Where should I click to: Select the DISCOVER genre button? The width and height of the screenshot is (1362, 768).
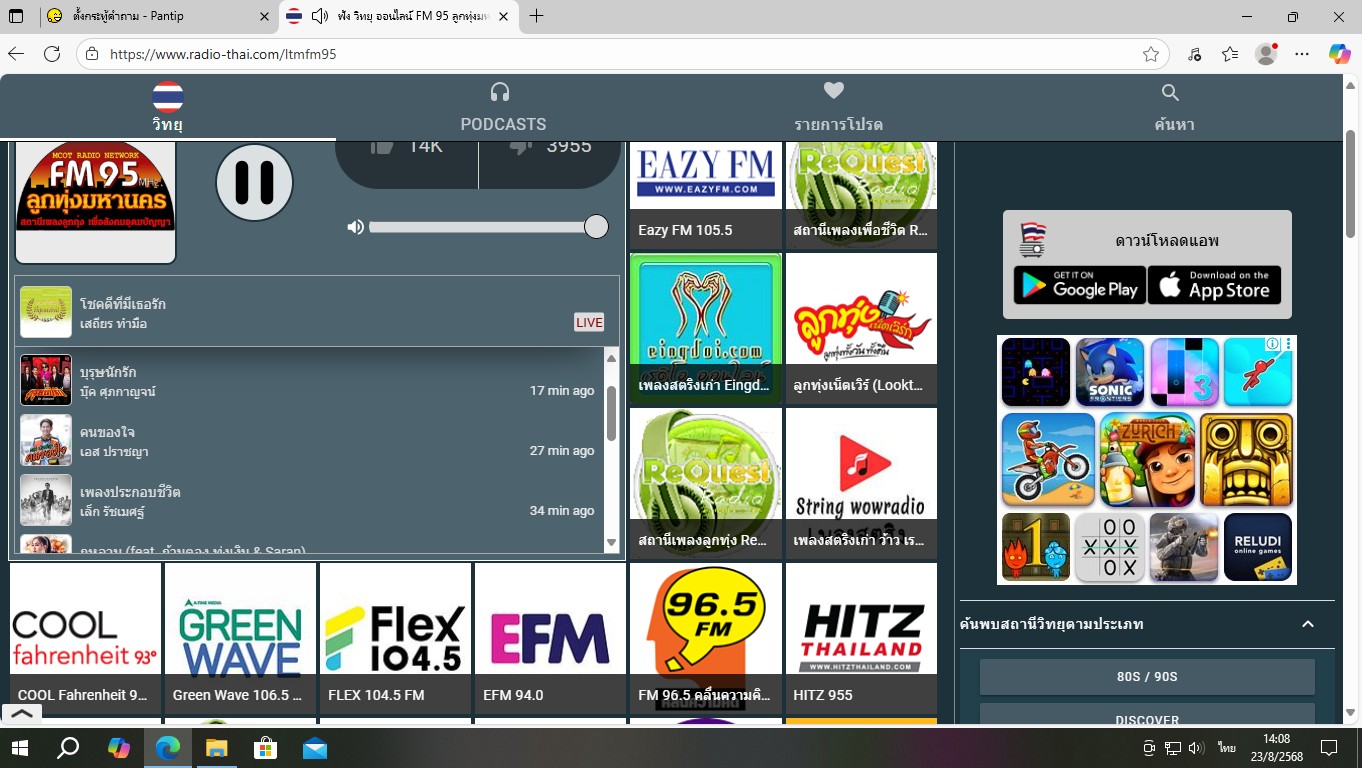click(x=1147, y=715)
